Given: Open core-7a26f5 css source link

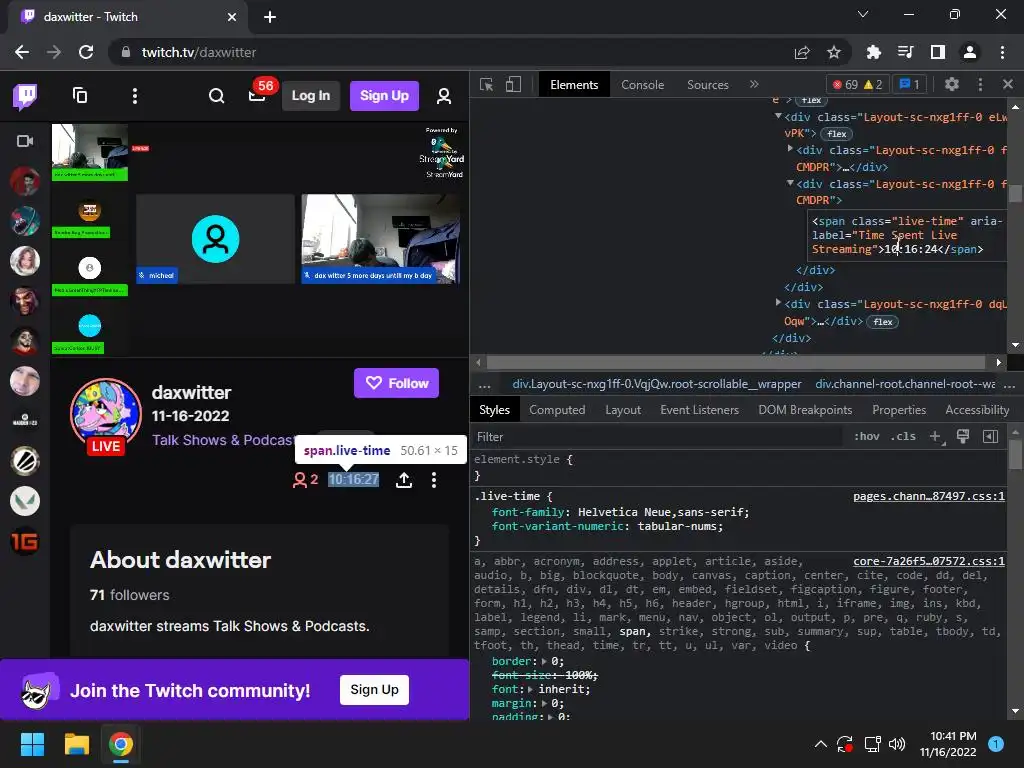Looking at the screenshot, I should (929, 562).
